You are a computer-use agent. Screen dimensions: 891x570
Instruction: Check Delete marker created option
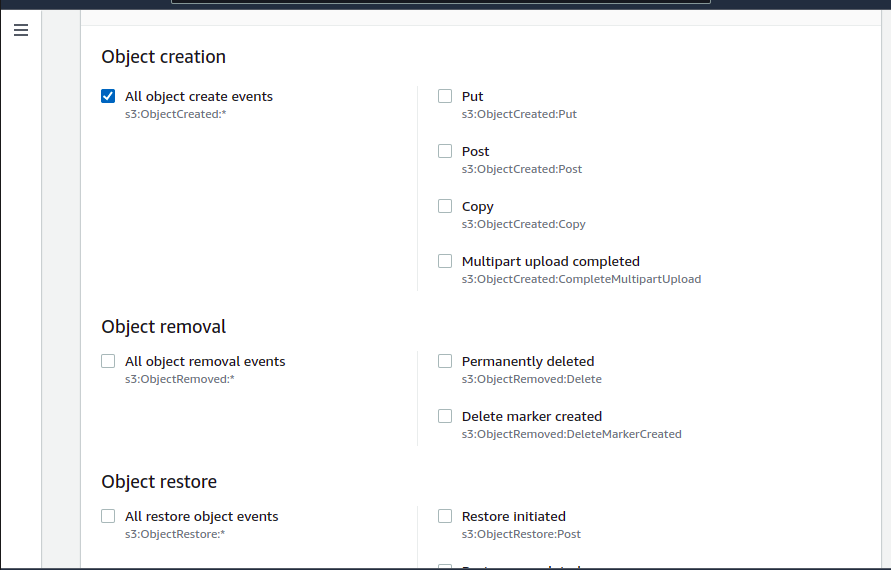445,416
